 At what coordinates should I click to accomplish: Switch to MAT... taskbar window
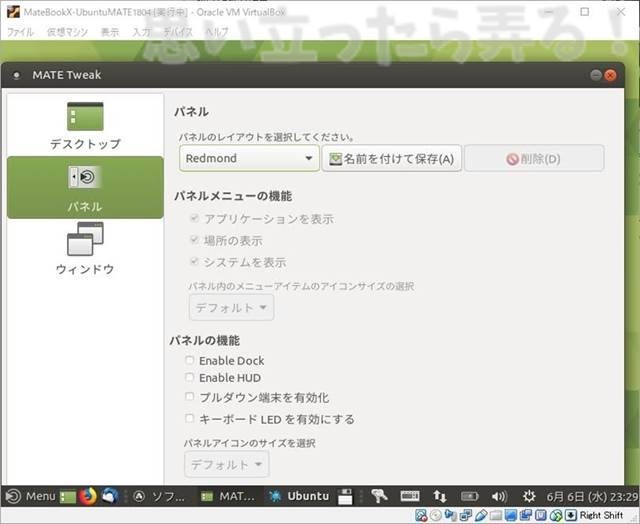pyautogui.click(x=229, y=496)
